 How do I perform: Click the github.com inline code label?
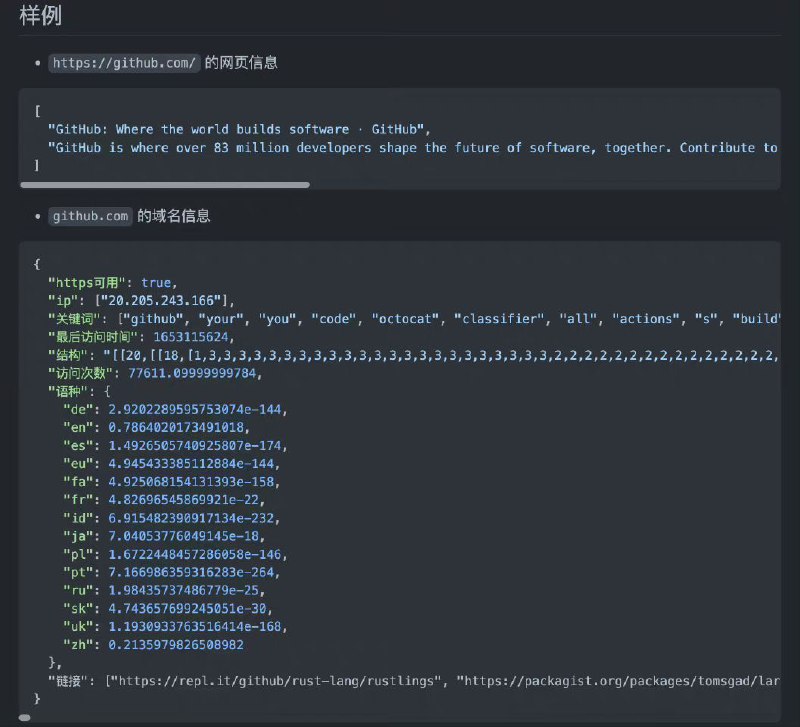(90, 216)
